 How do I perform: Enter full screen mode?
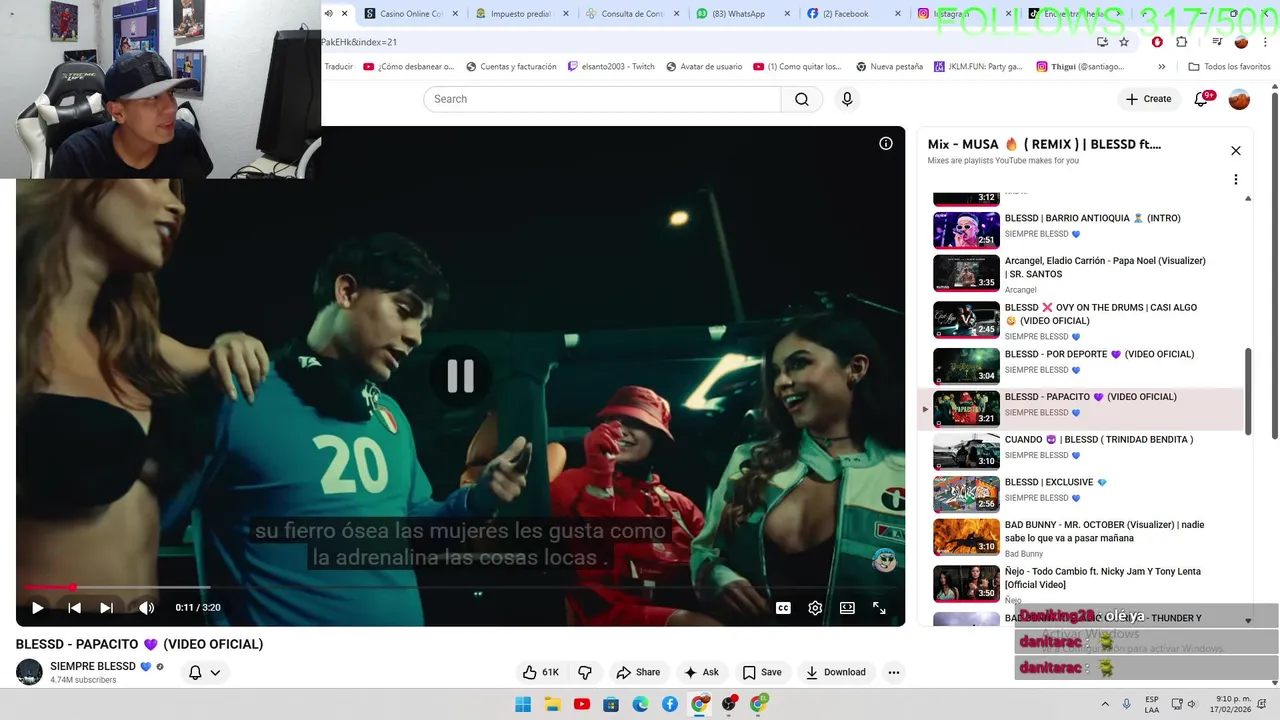click(879, 607)
